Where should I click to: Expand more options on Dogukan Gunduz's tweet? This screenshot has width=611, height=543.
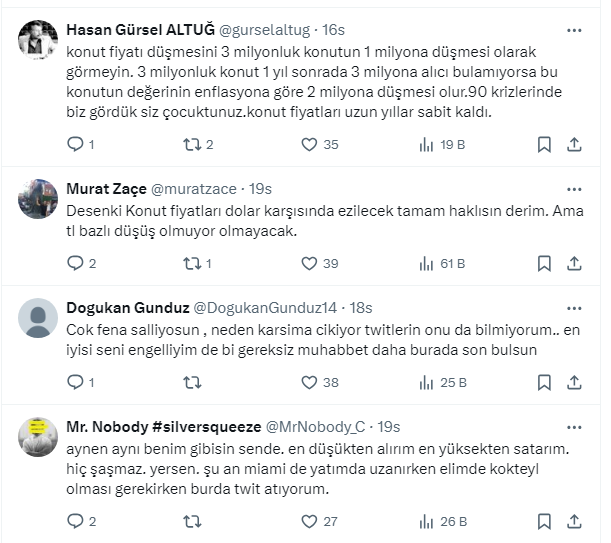coord(573,305)
